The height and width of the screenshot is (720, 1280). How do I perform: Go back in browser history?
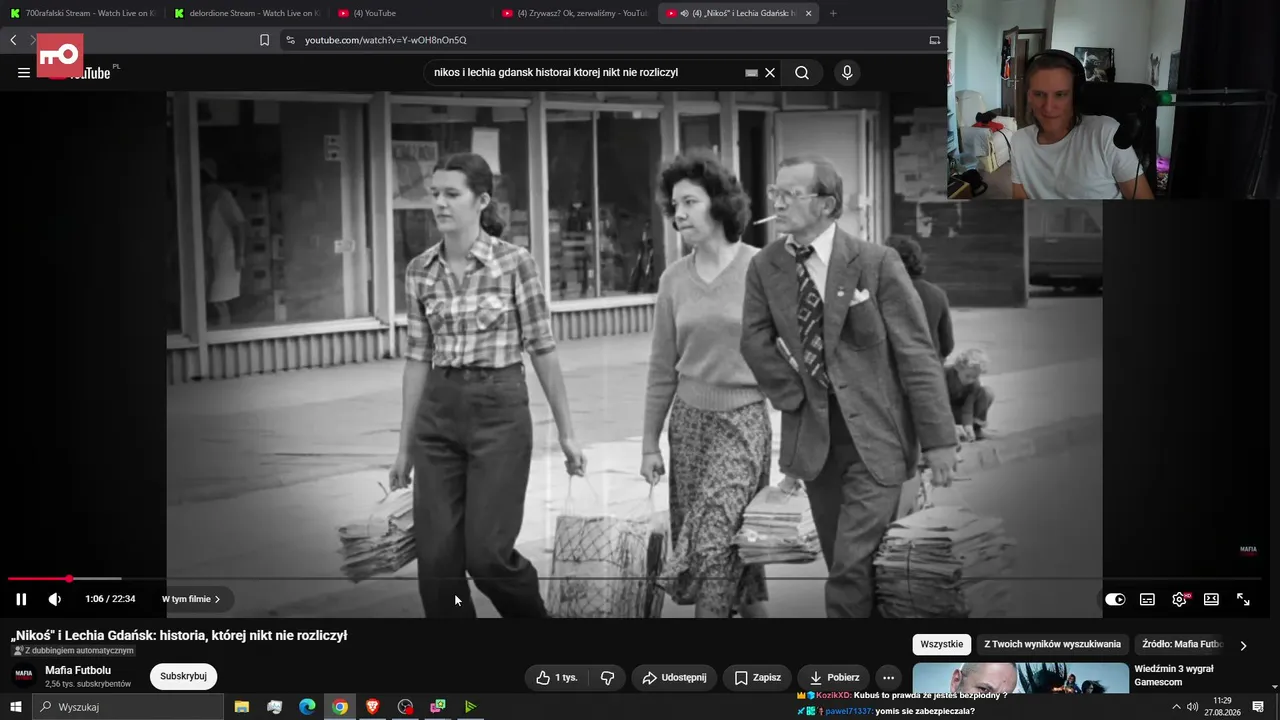coord(13,40)
